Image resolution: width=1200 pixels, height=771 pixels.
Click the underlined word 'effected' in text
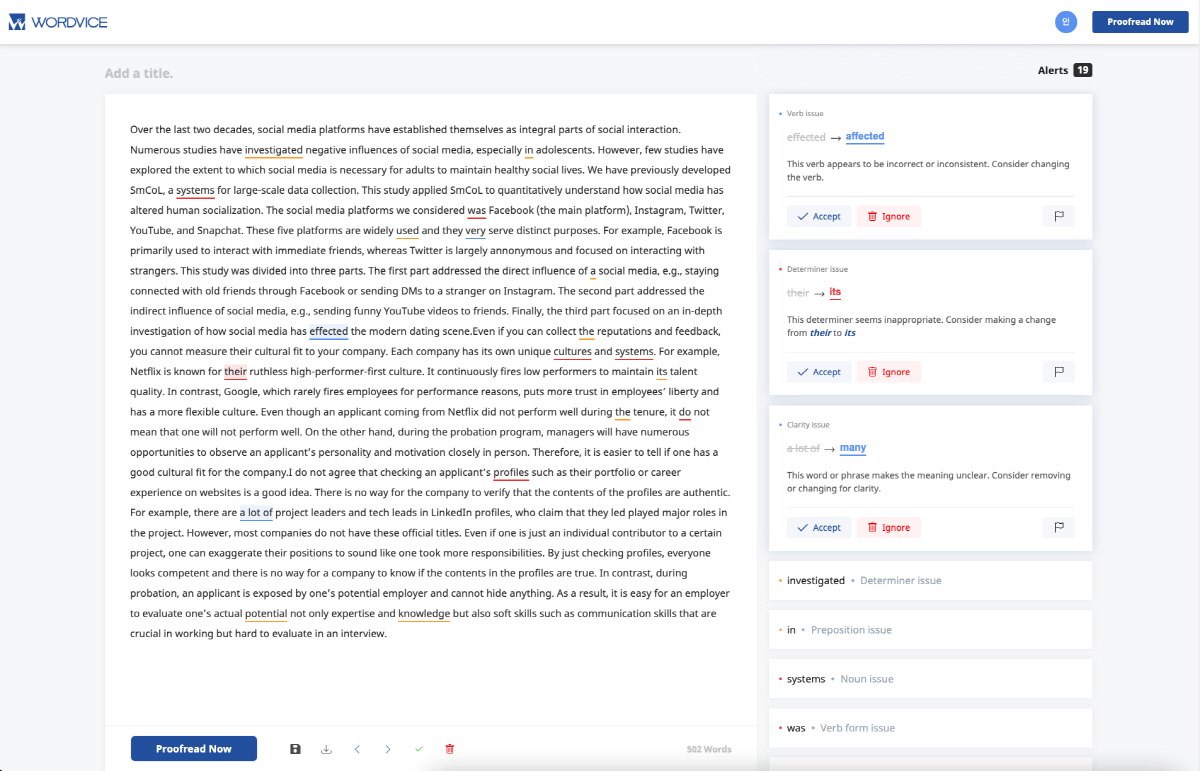328,331
